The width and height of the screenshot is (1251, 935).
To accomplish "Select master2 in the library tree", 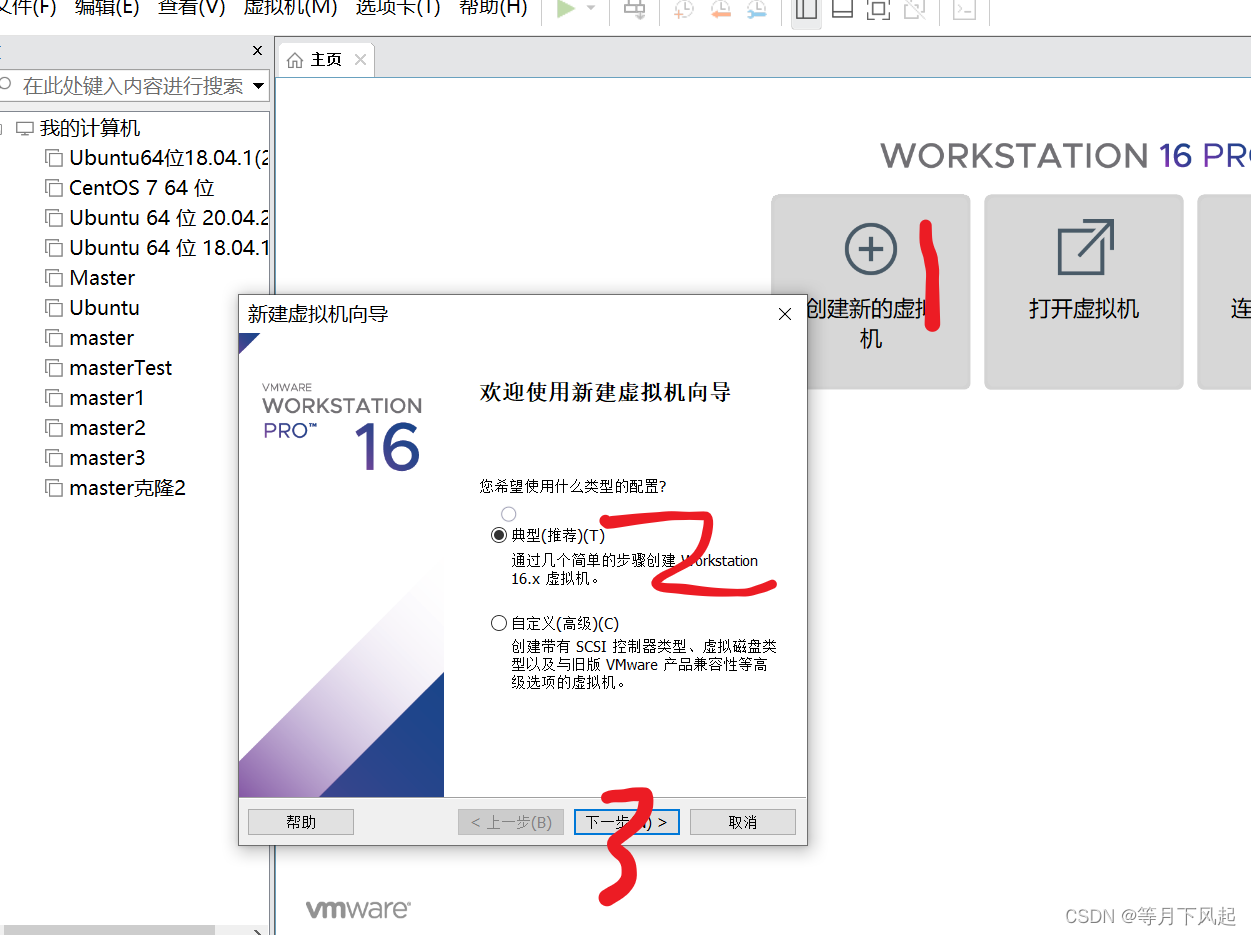I will pyautogui.click(x=107, y=428).
